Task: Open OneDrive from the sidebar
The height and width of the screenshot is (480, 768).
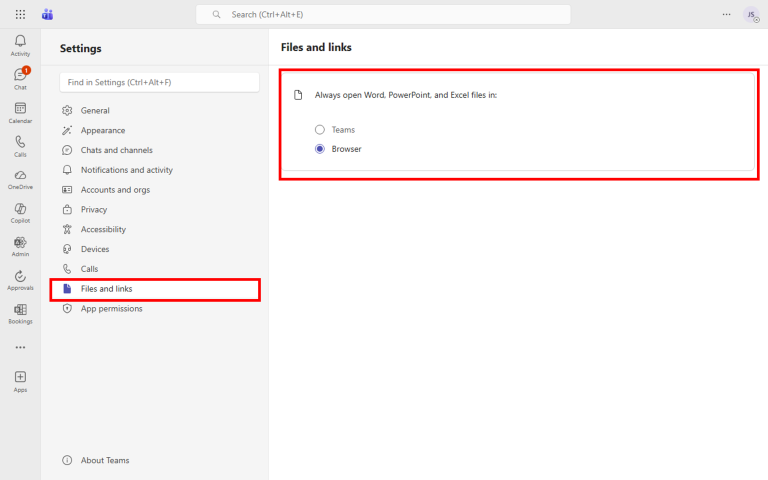Action: click(x=20, y=178)
